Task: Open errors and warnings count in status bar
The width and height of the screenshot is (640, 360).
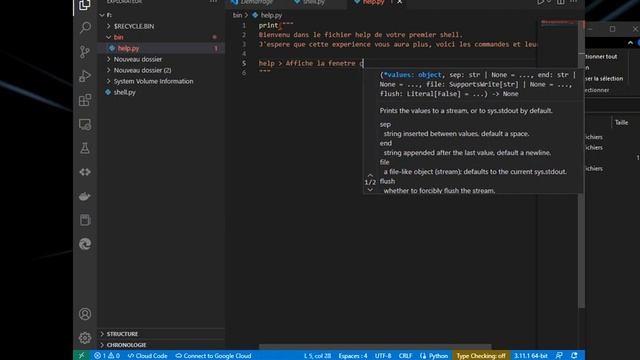Action: 107,356
